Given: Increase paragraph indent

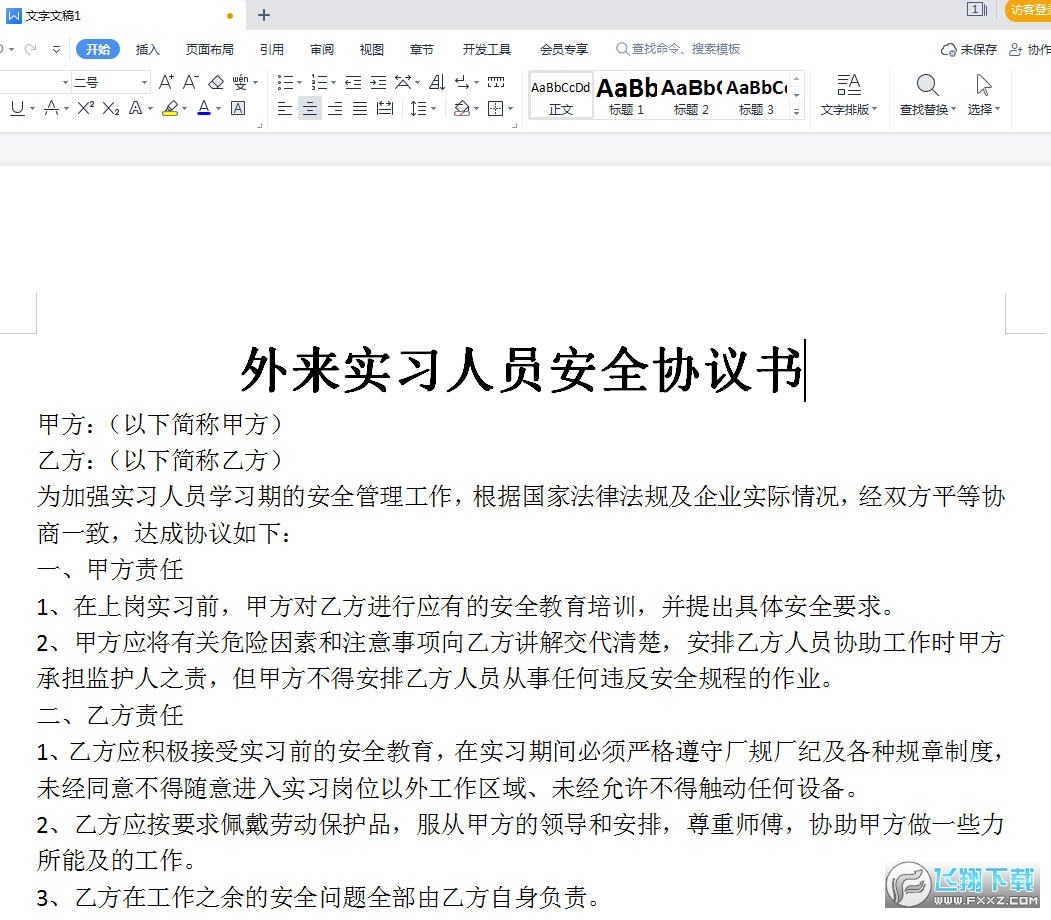Looking at the screenshot, I should pos(378,82).
